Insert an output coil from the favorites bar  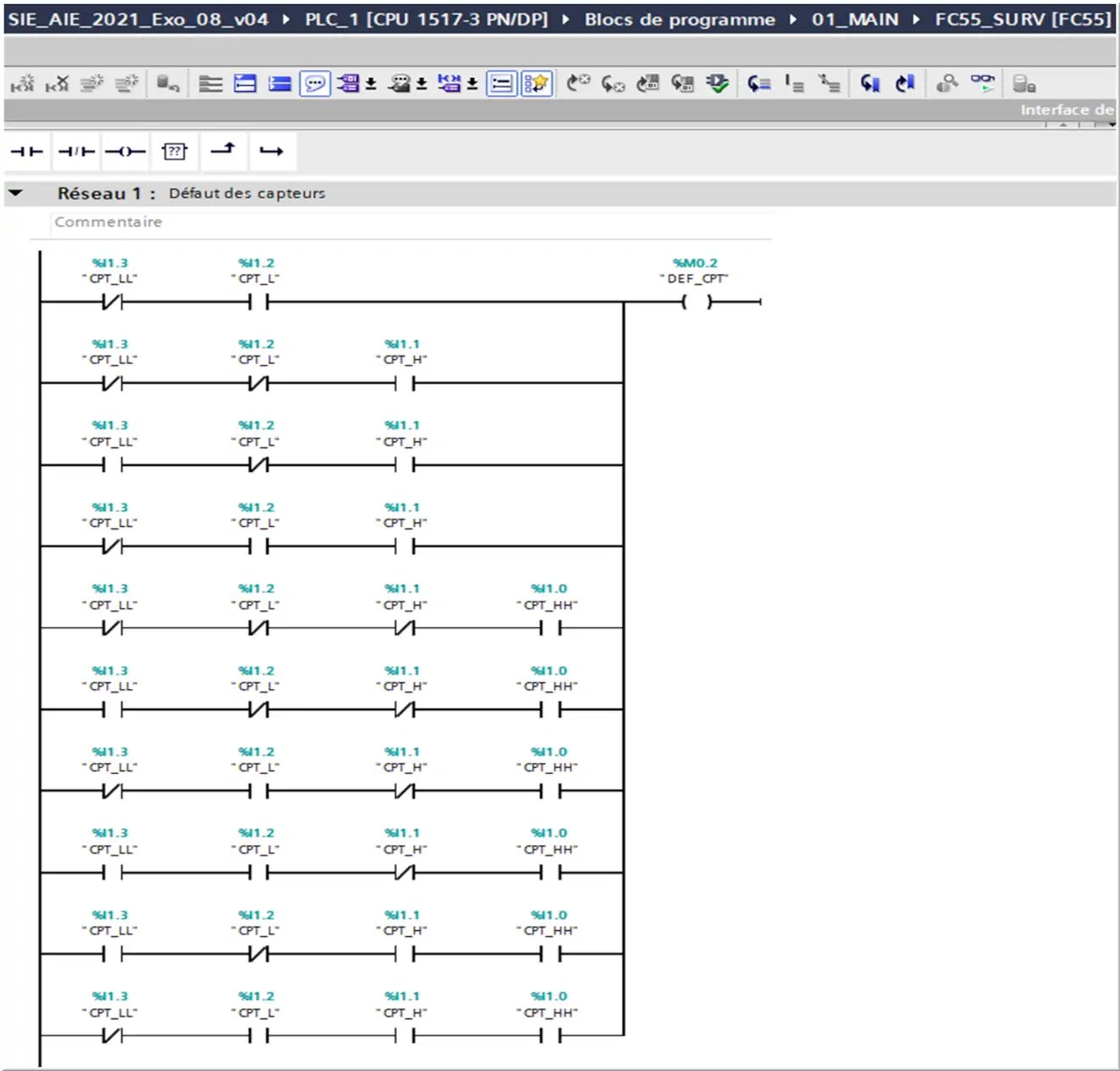(x=126, y=151)
